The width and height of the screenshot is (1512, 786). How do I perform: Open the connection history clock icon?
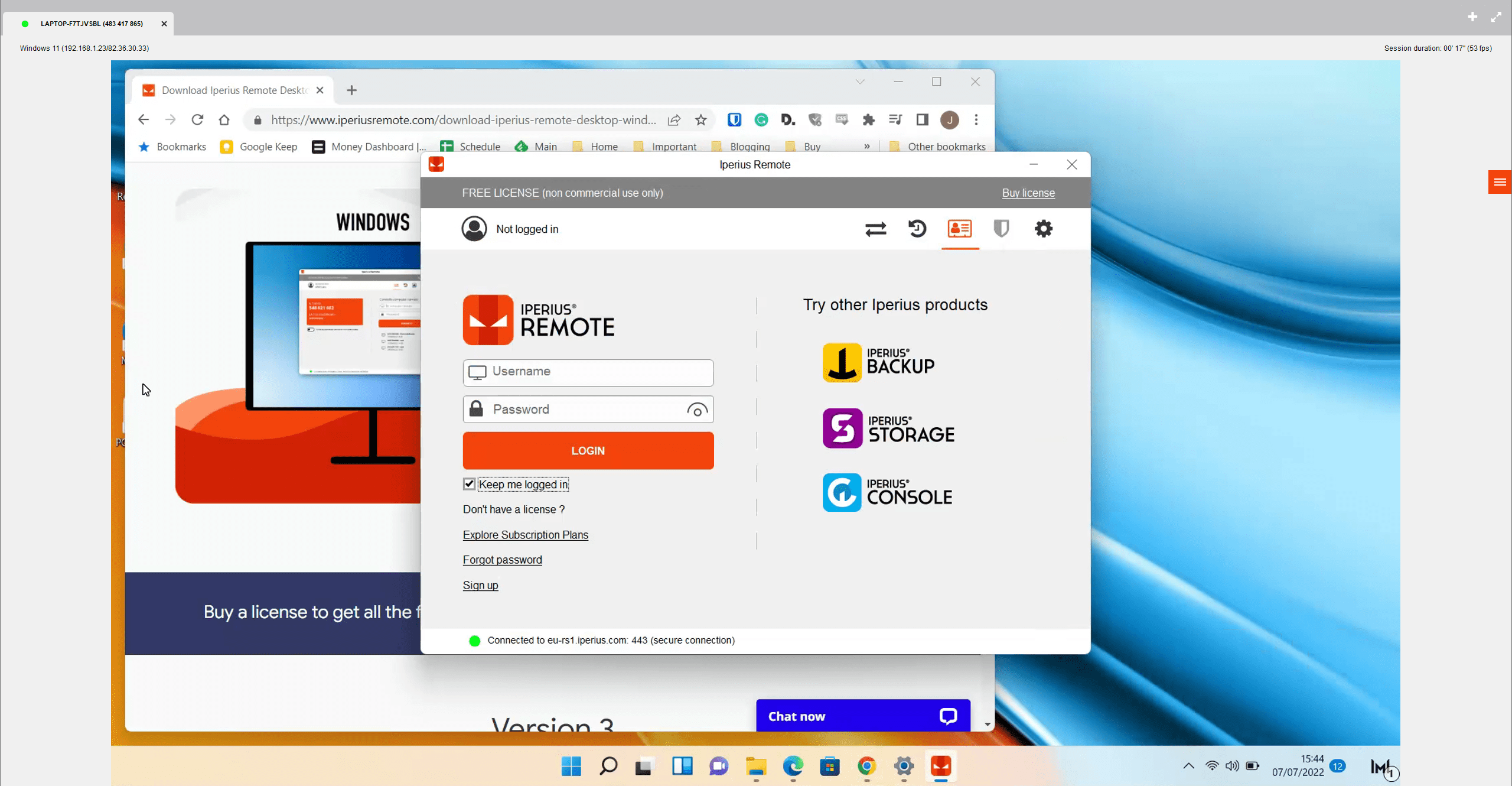[917, 229]
